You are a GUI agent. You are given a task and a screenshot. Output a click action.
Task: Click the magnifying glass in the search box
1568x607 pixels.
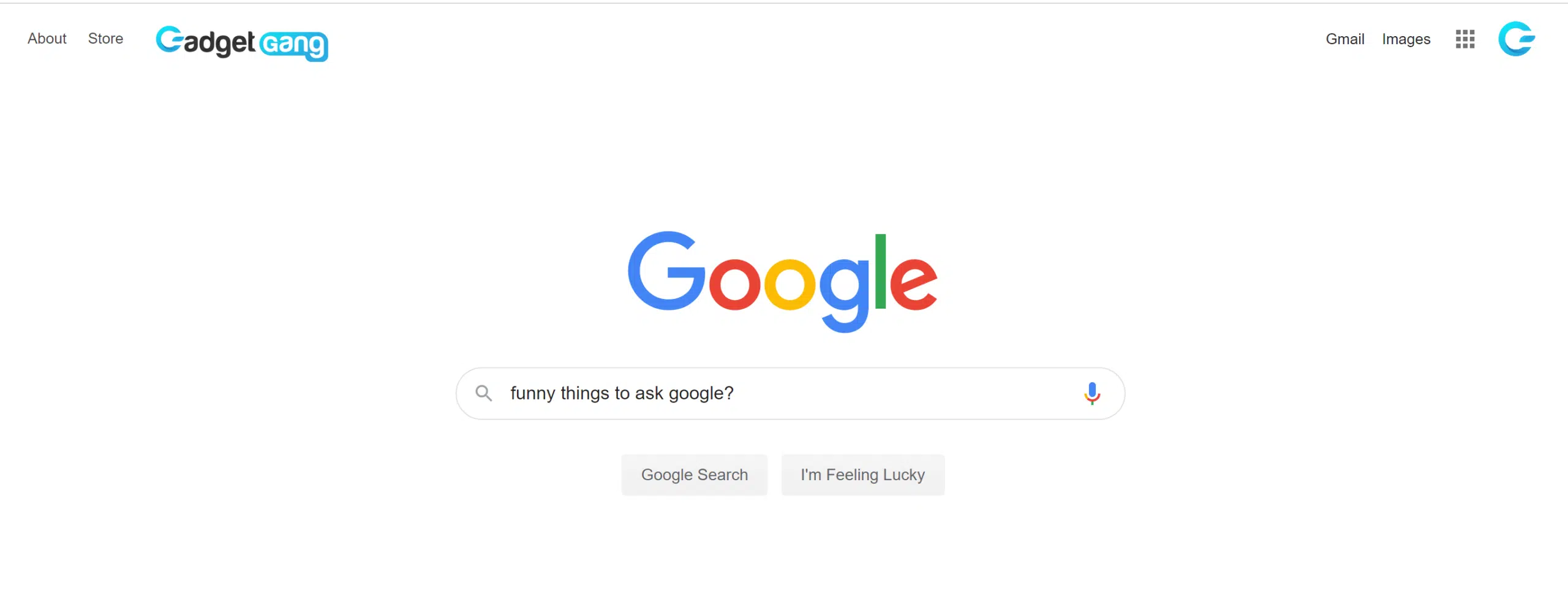pos(484,393)
